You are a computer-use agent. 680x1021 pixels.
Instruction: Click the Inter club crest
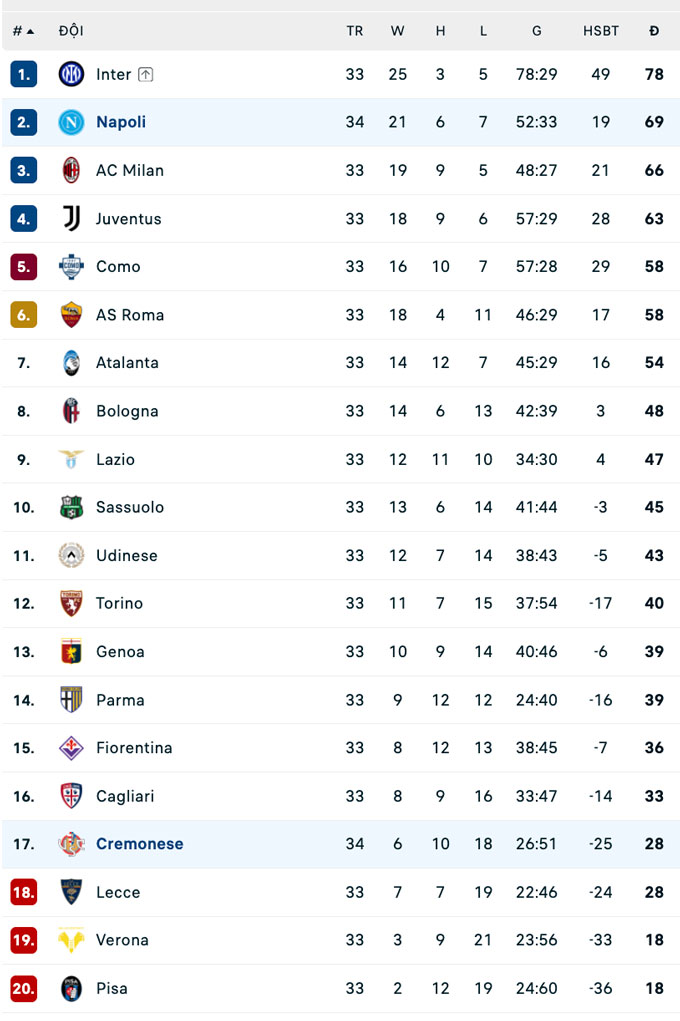point(70,74)
